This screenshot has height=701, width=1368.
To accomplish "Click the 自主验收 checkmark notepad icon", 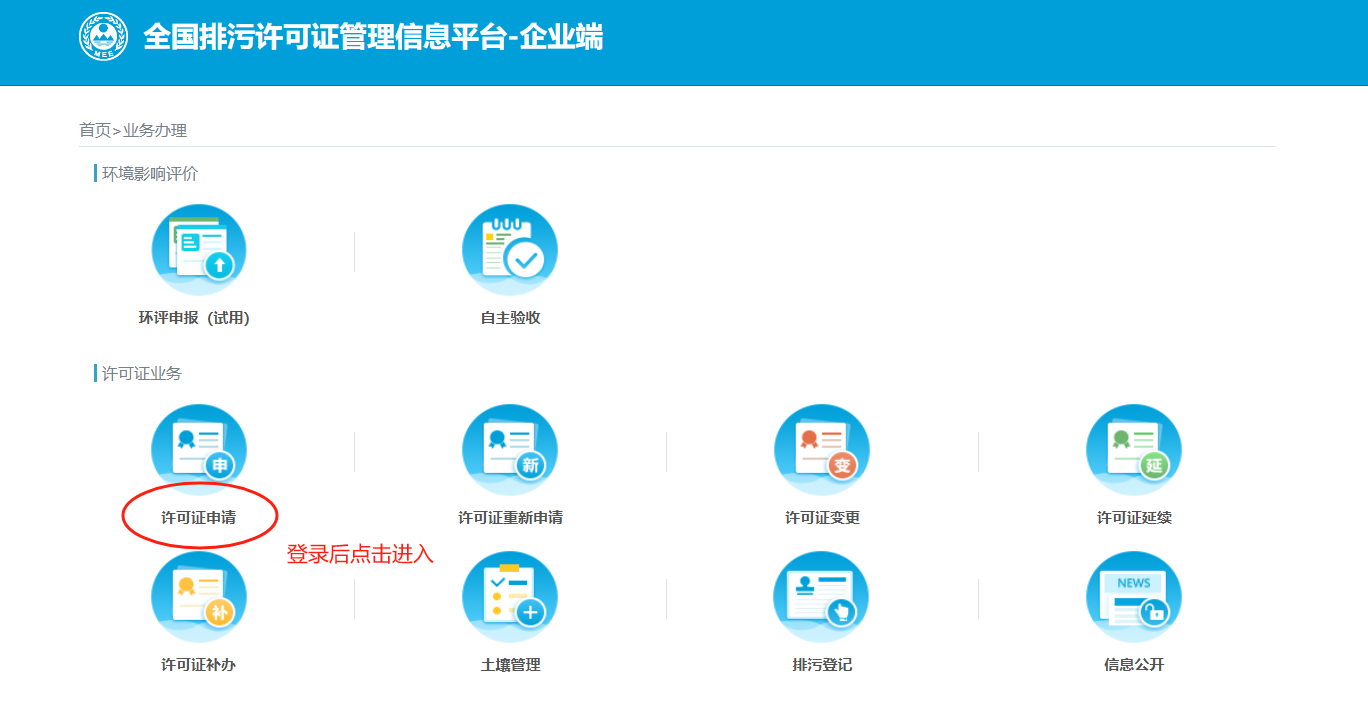I will coord(510,251).
